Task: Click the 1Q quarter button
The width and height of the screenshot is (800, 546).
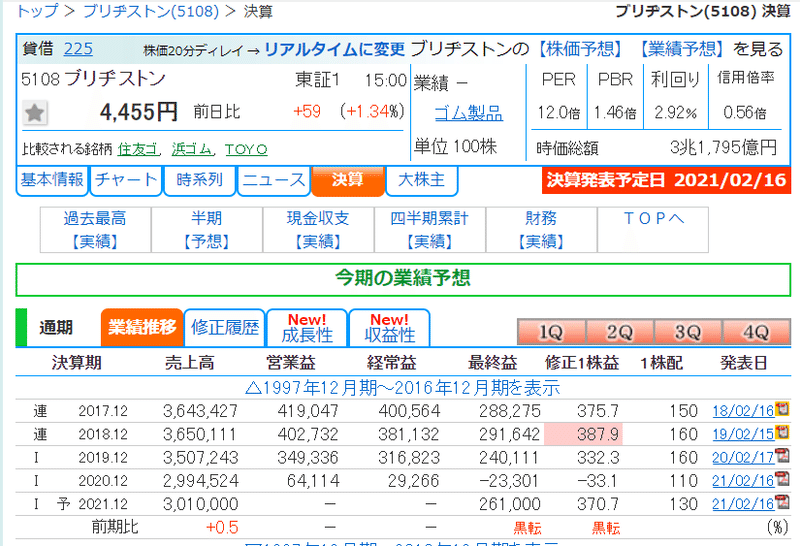Action: [552, 332]
